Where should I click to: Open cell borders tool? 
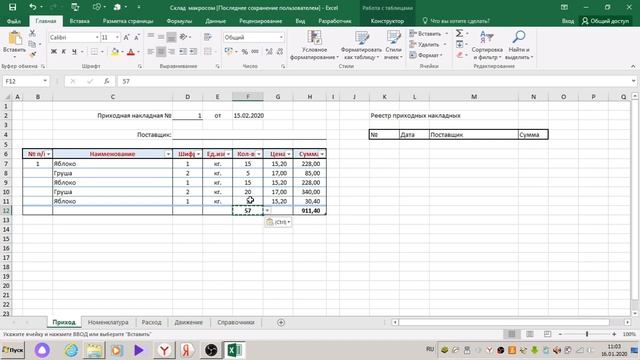click(x=94, y=51)
